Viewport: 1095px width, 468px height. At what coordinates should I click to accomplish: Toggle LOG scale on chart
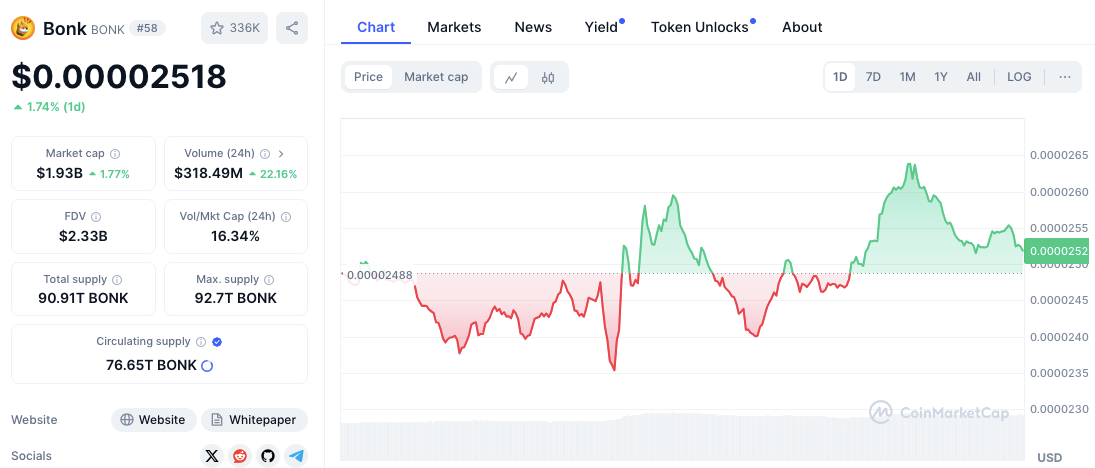[x=1019, y=77]
